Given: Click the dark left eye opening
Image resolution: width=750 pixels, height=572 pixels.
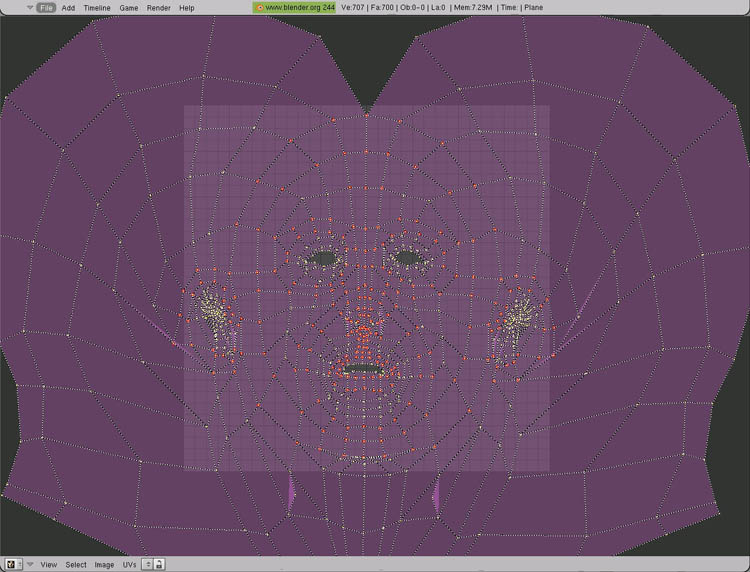Looking at the screenshot, I should (323, 258).
